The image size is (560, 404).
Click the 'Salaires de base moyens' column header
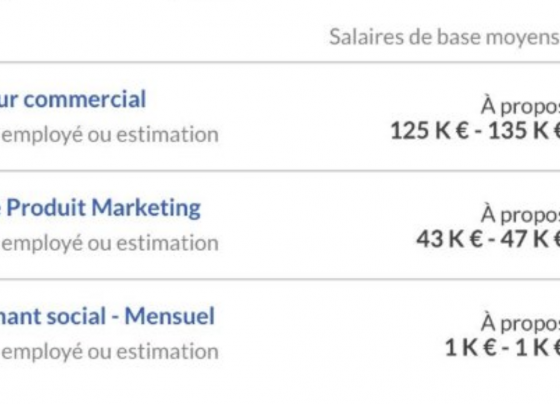[444, 37]
